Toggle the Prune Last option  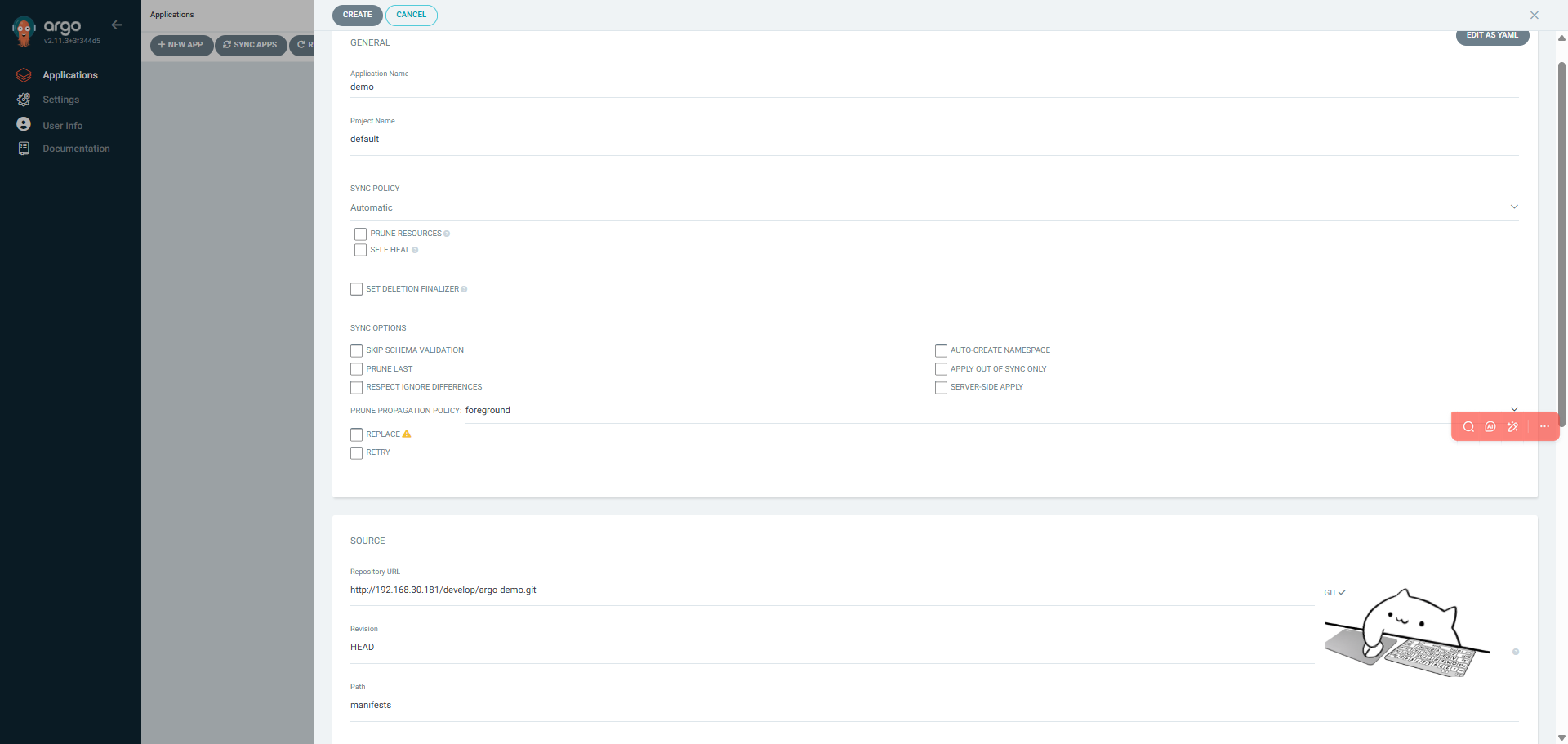tap(356, 369)
